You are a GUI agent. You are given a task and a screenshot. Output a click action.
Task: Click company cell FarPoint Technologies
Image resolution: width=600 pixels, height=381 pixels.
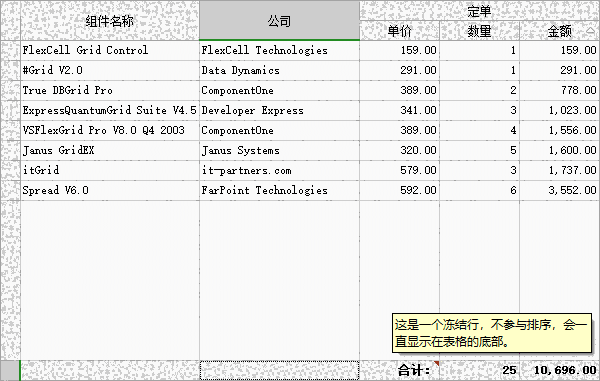pos(279,190)
